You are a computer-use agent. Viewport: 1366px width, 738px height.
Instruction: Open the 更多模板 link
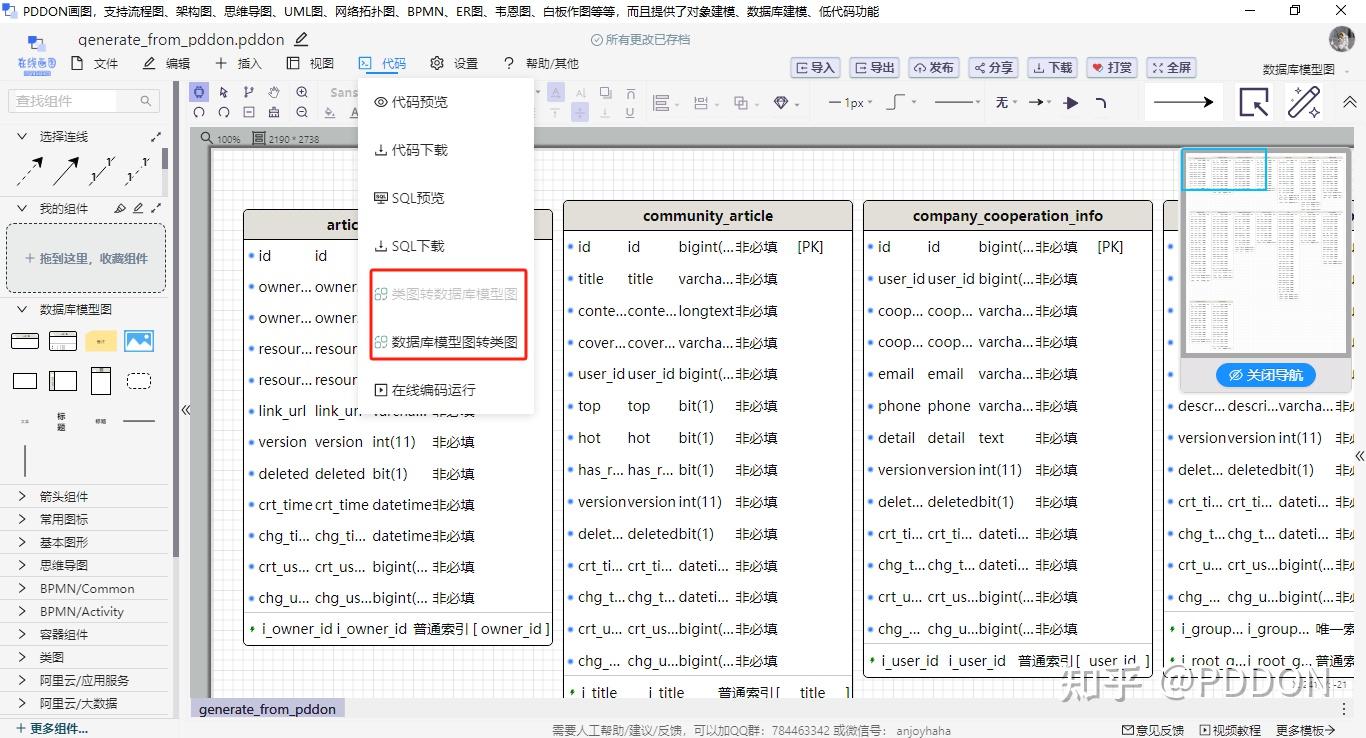[1306, 730]
